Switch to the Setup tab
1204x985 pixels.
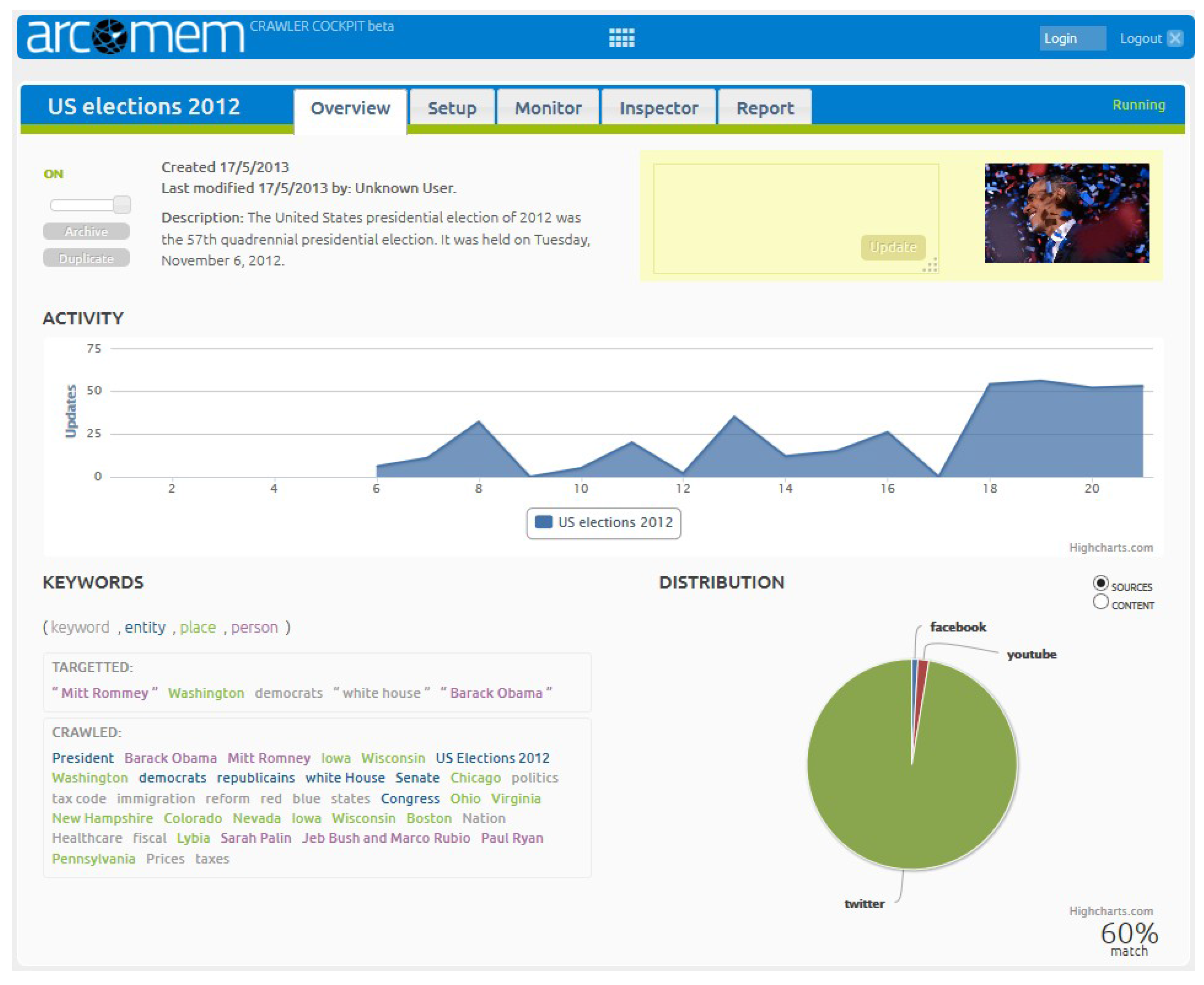(452, 108)
